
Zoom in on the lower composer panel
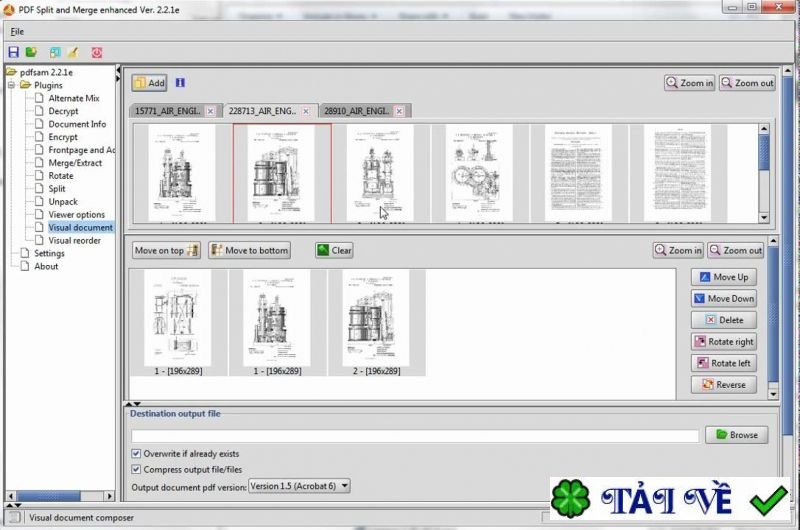[x=678, y=250]
